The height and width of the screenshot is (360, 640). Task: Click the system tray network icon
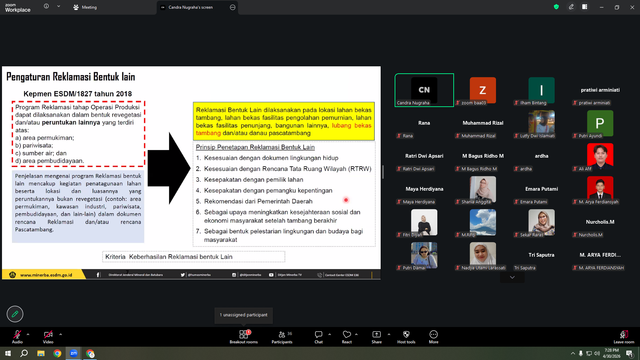pyautogui.click(x=589, y=353)
